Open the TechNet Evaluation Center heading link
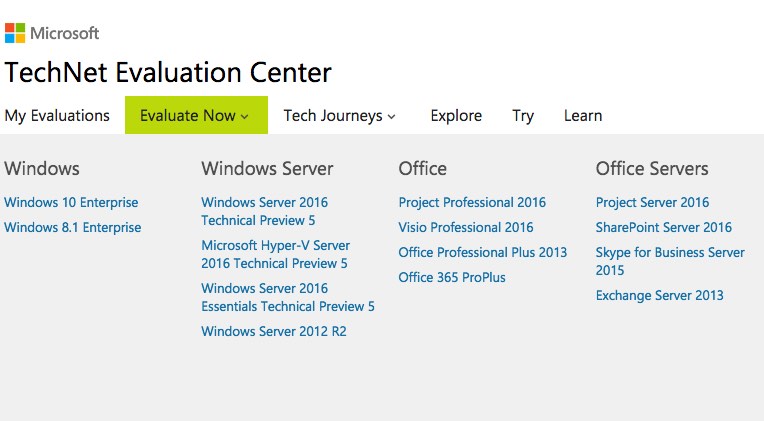764x421 pixels. click(x=168, y=73)
